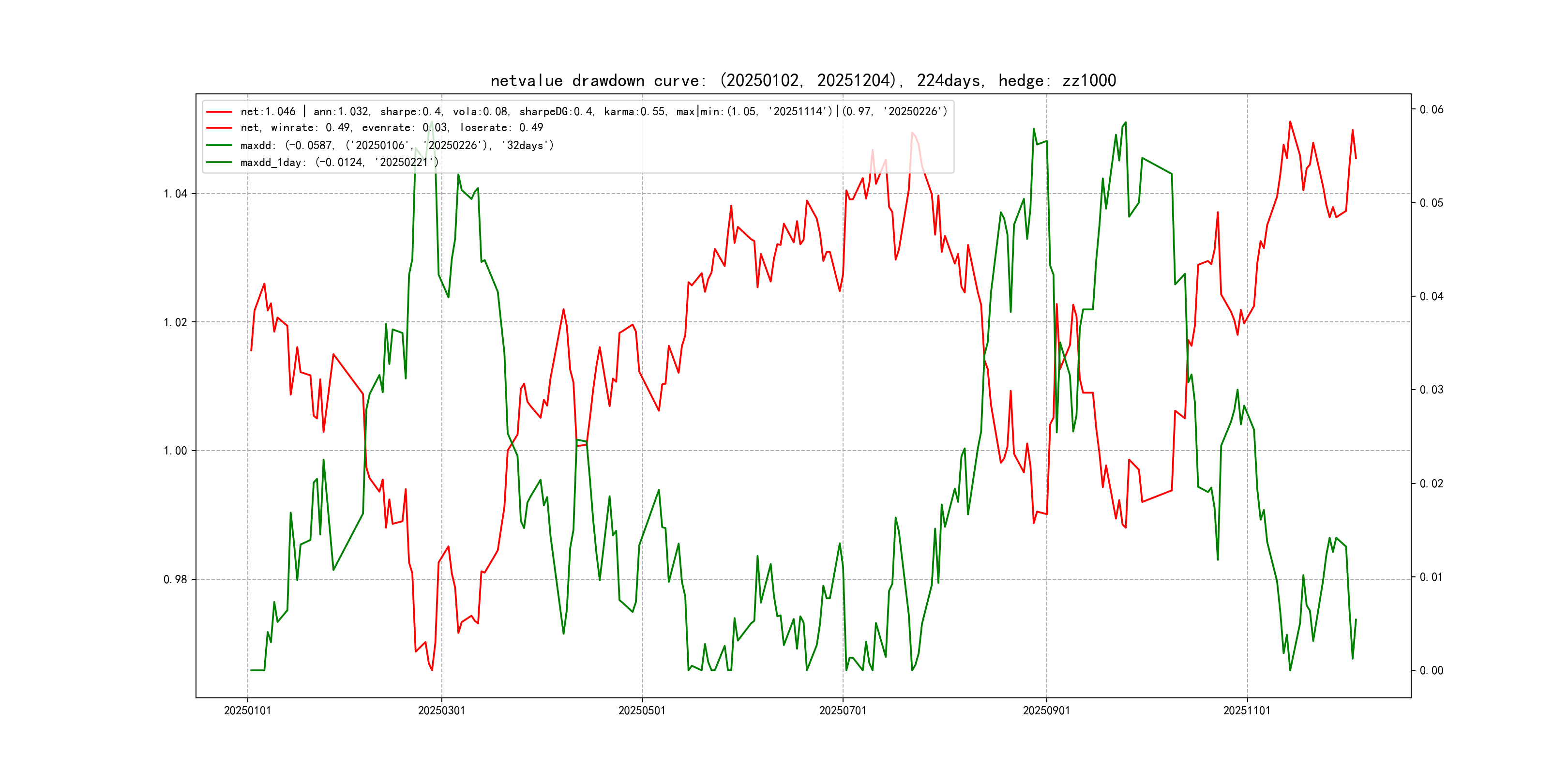Click the 0.98 left axis label
1568x784 pixels.
175,579
